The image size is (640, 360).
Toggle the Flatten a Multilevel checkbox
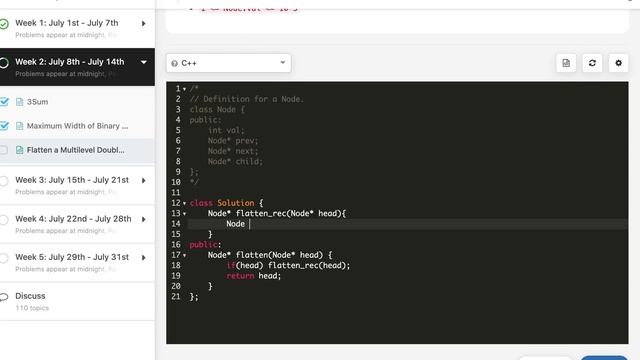(x=4, y=150)
